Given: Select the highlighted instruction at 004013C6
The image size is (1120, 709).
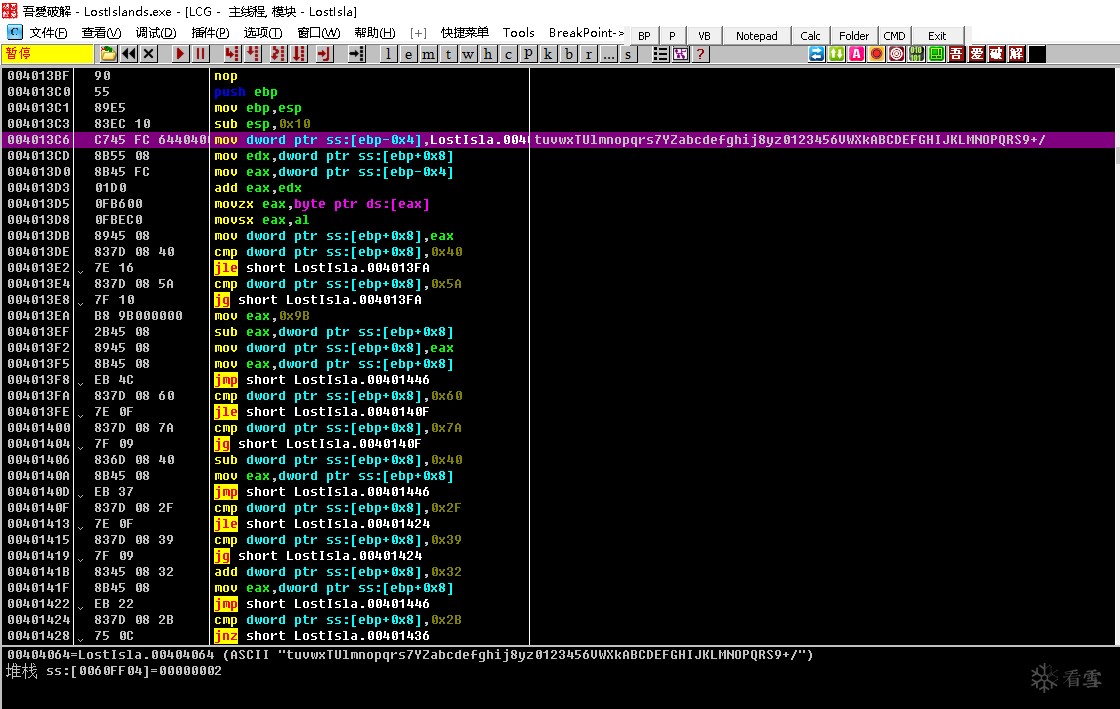Looking at the screenshot, I should 559,140.
